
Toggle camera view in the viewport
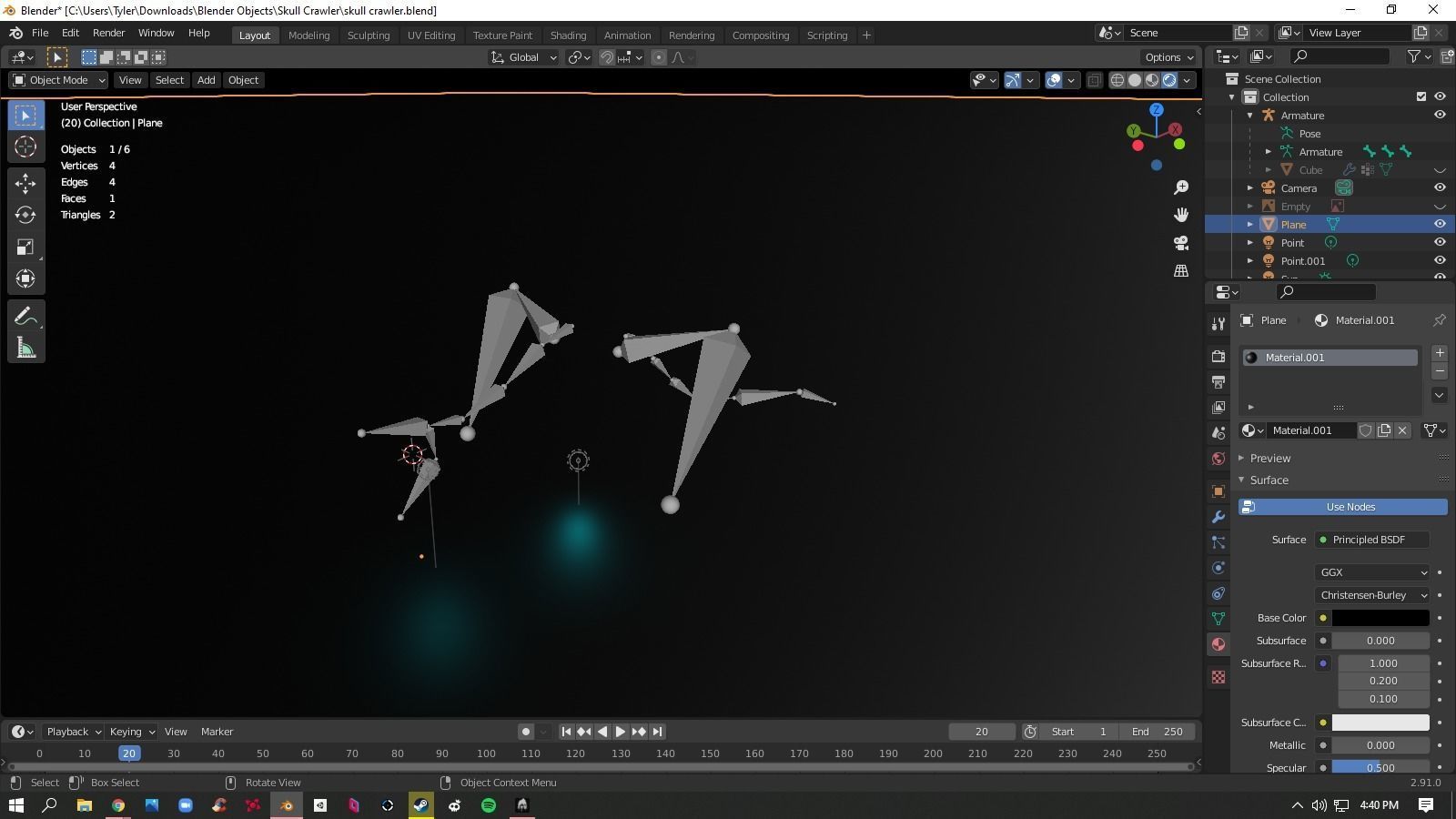(x=1181, y=243)
